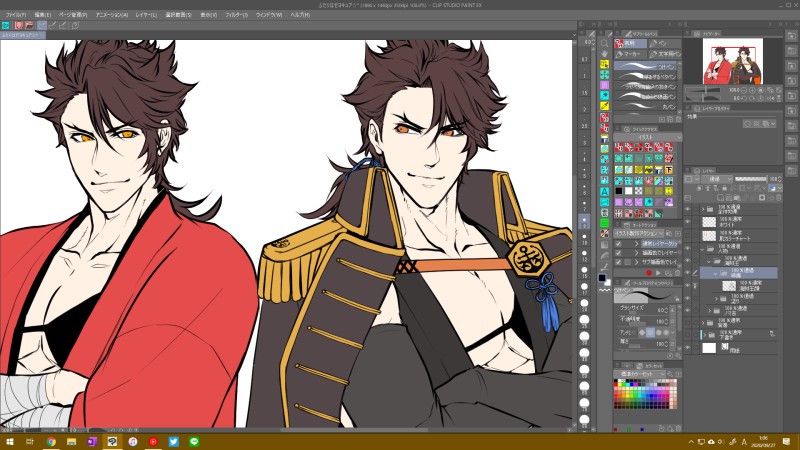Delete auto action with trash icon
The image size is (800, 450).
pos(678,273)
